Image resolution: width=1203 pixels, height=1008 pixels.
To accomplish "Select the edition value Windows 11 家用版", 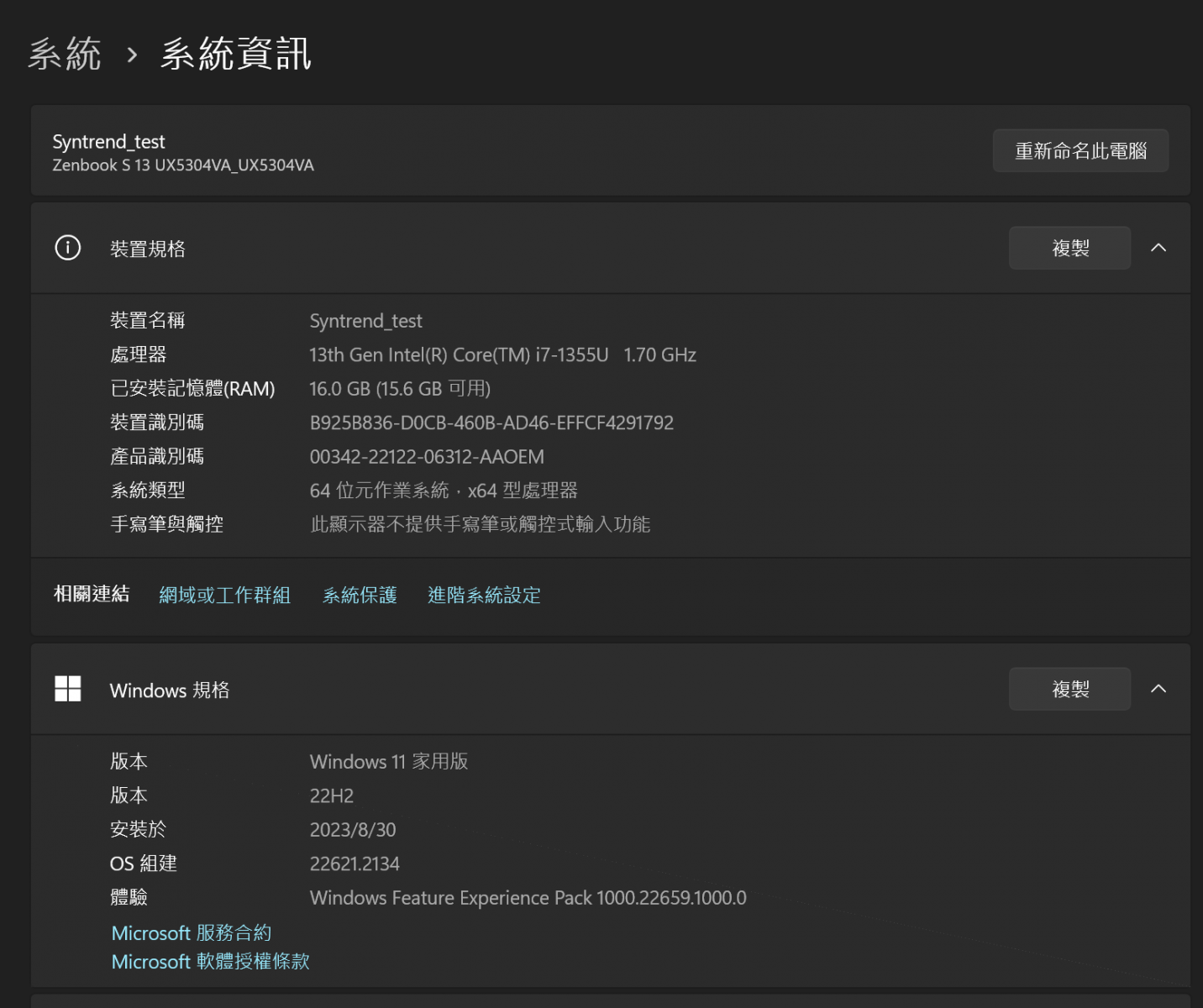I will point(389,762).
